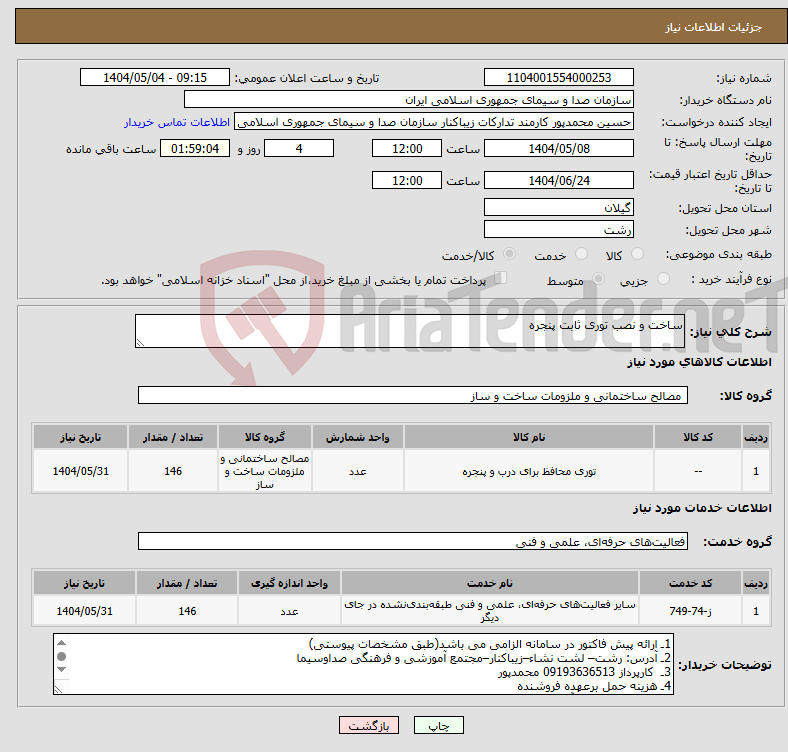
Task: Click the price validity time 12:00 field
Action: (x=407, y=180)
